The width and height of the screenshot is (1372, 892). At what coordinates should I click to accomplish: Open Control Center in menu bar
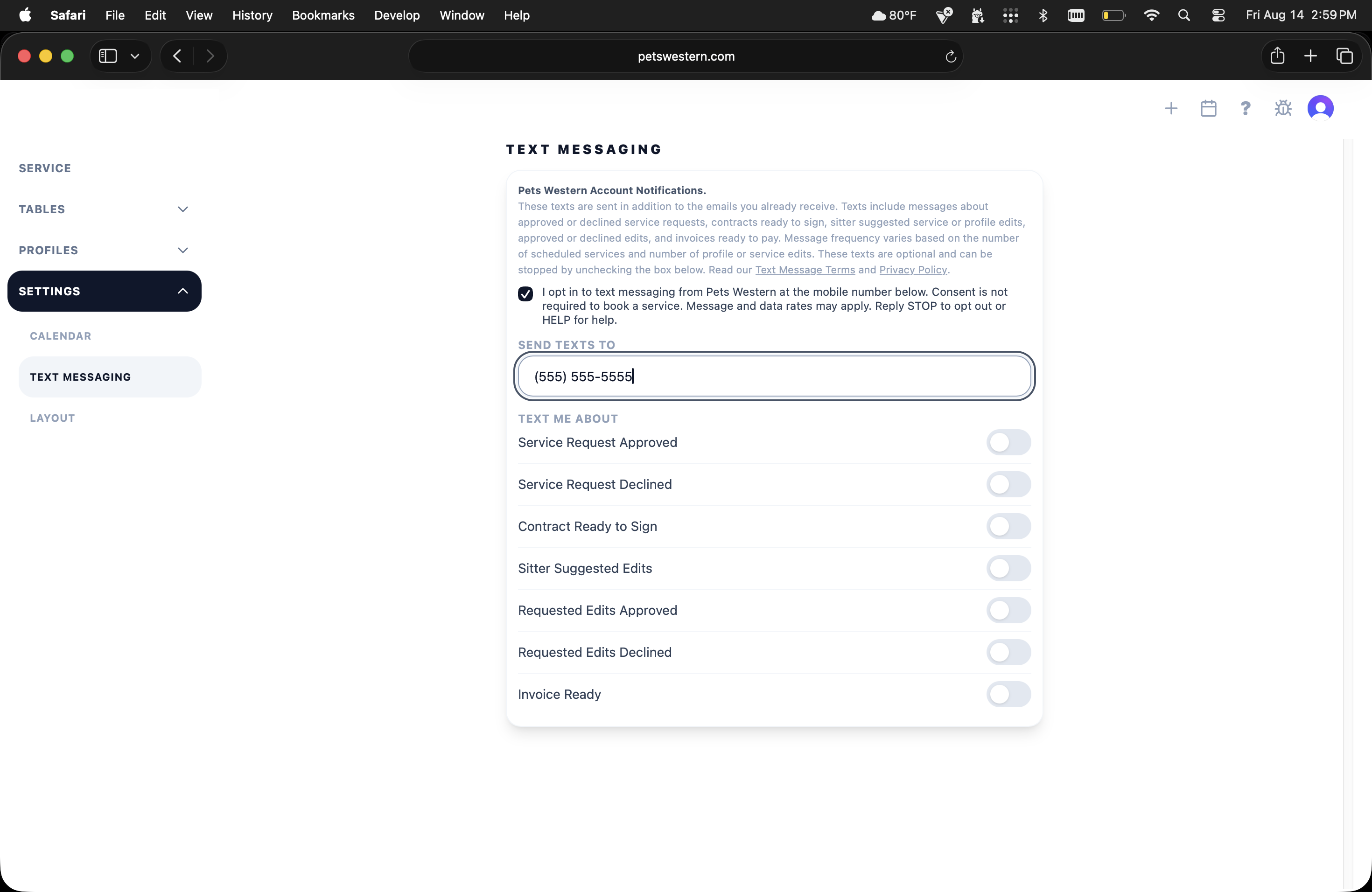tap(1218, 15)
